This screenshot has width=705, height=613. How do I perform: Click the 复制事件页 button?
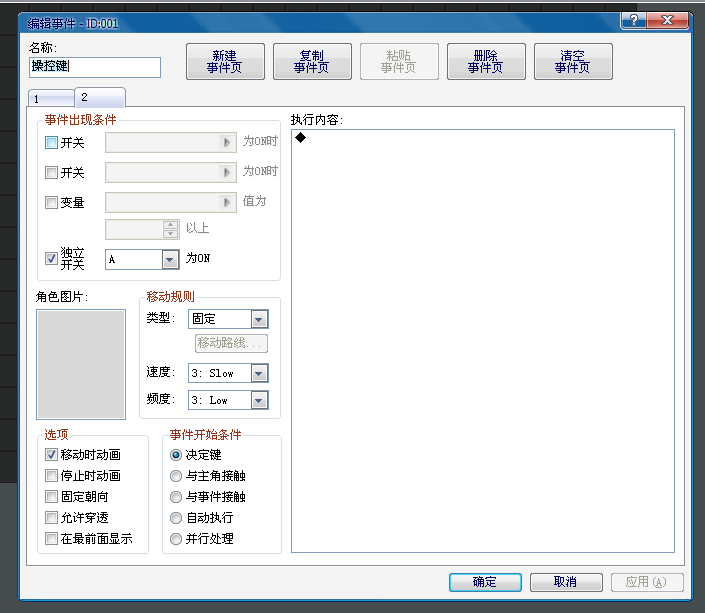(x=312, y=62)
